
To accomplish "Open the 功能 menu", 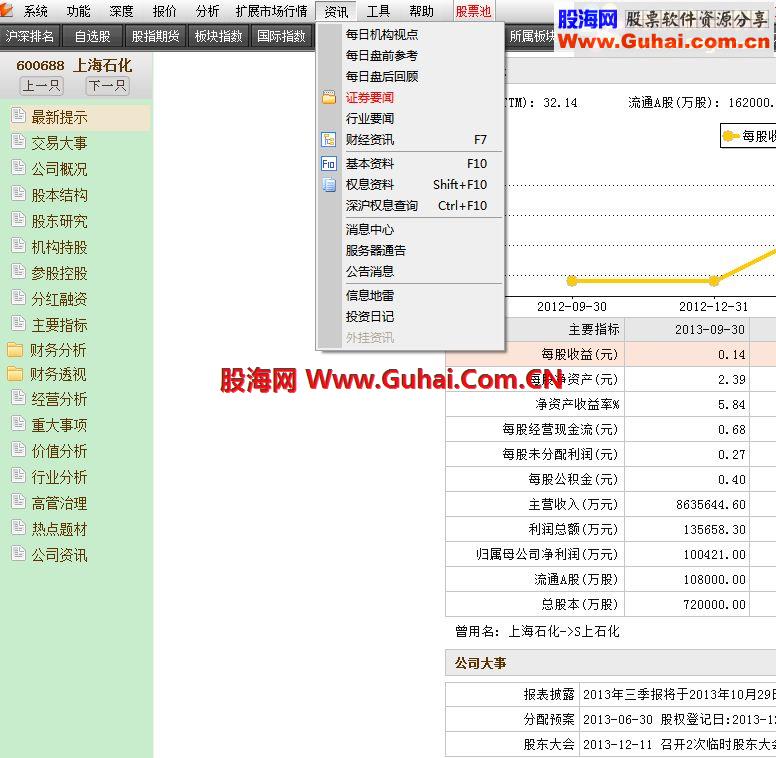I will (79, 11).
